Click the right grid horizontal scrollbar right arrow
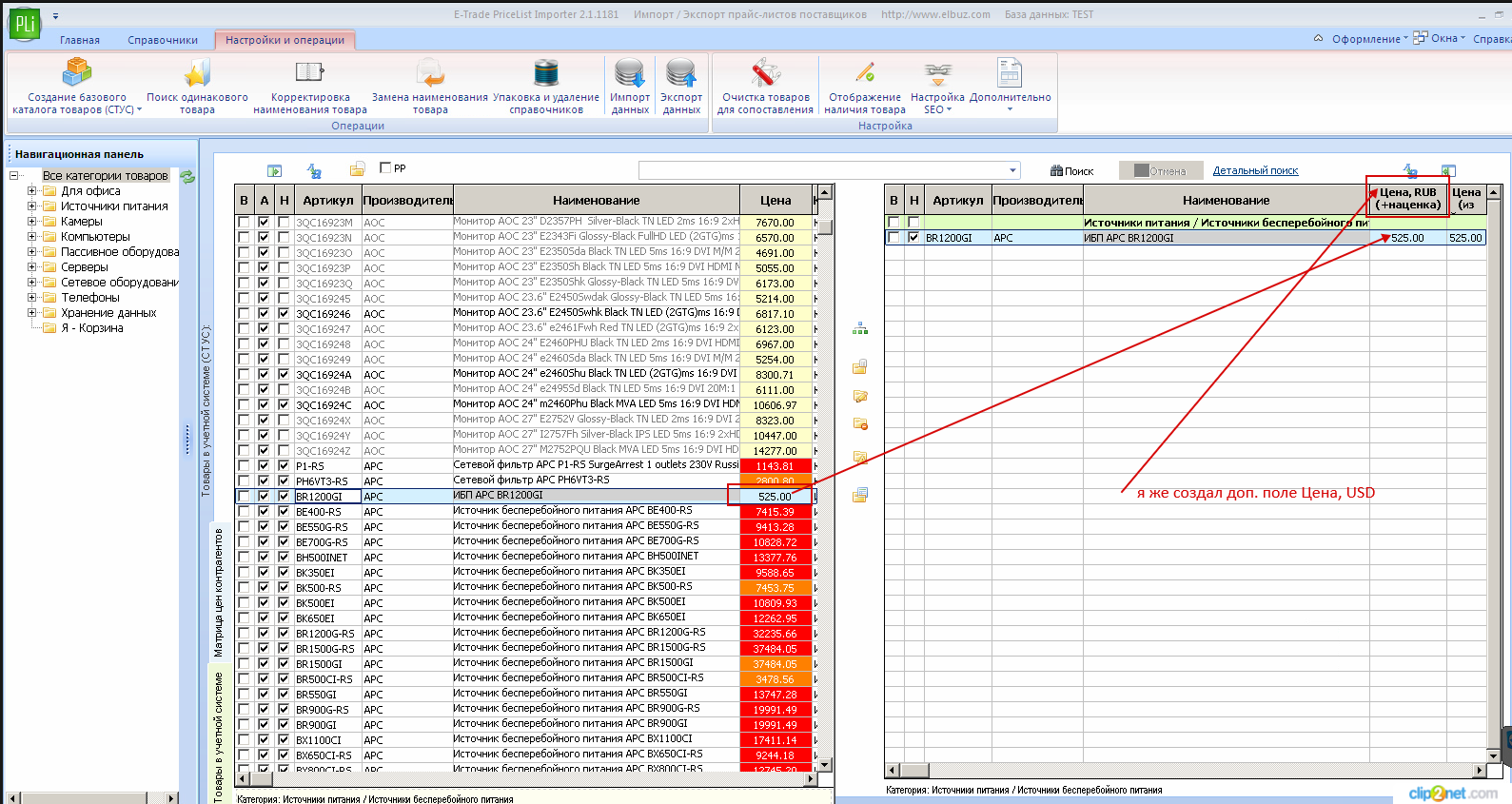This screenshot has width=1512, height=804. (1480, 770)
